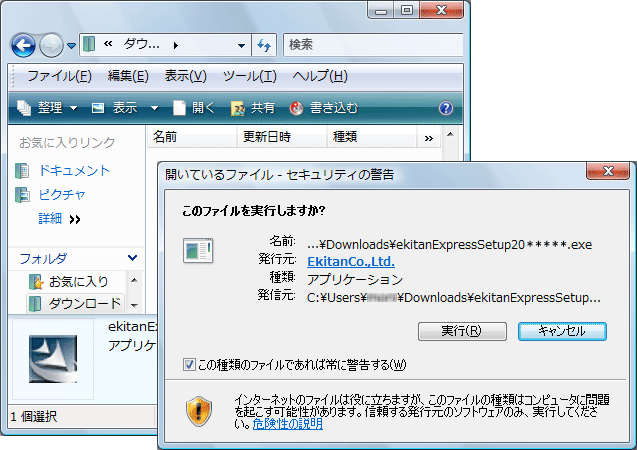
Task: Open the ツール(T) menu
Action: [249, 76]
